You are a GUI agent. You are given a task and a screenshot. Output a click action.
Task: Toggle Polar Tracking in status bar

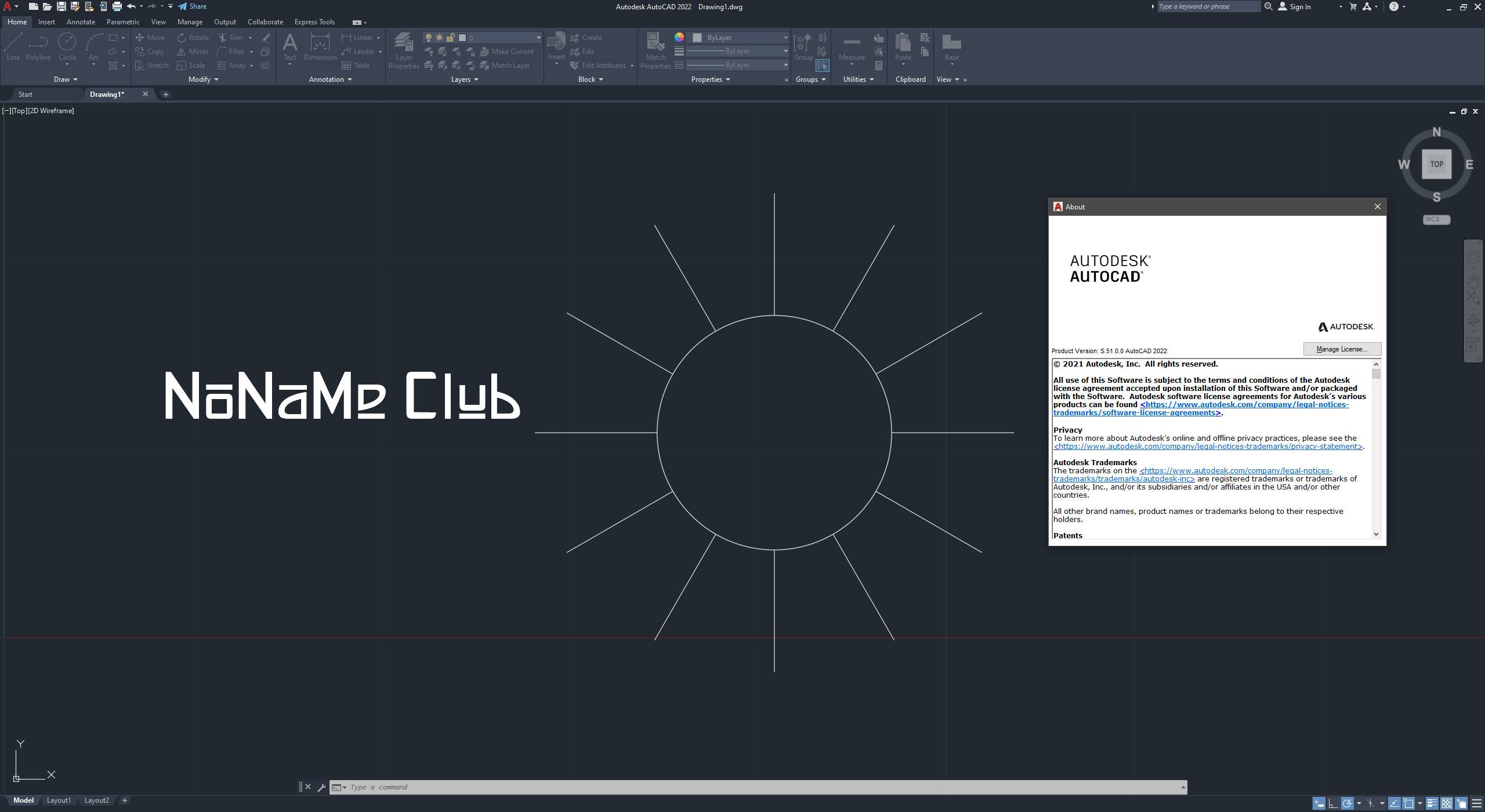[1348, 803]
